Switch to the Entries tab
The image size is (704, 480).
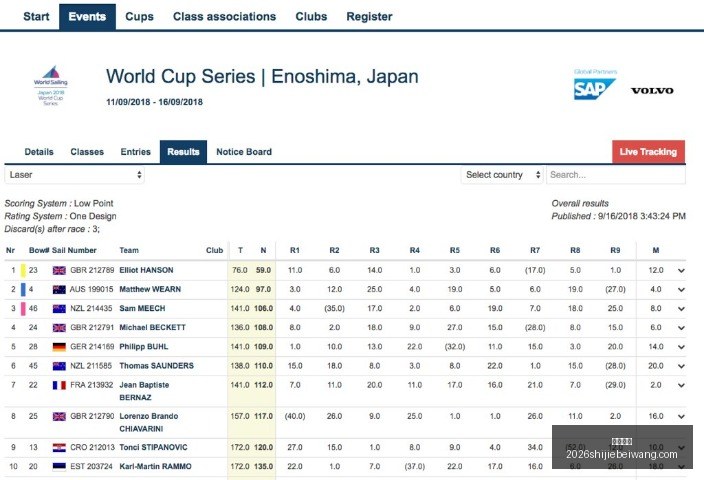(136, 152)
